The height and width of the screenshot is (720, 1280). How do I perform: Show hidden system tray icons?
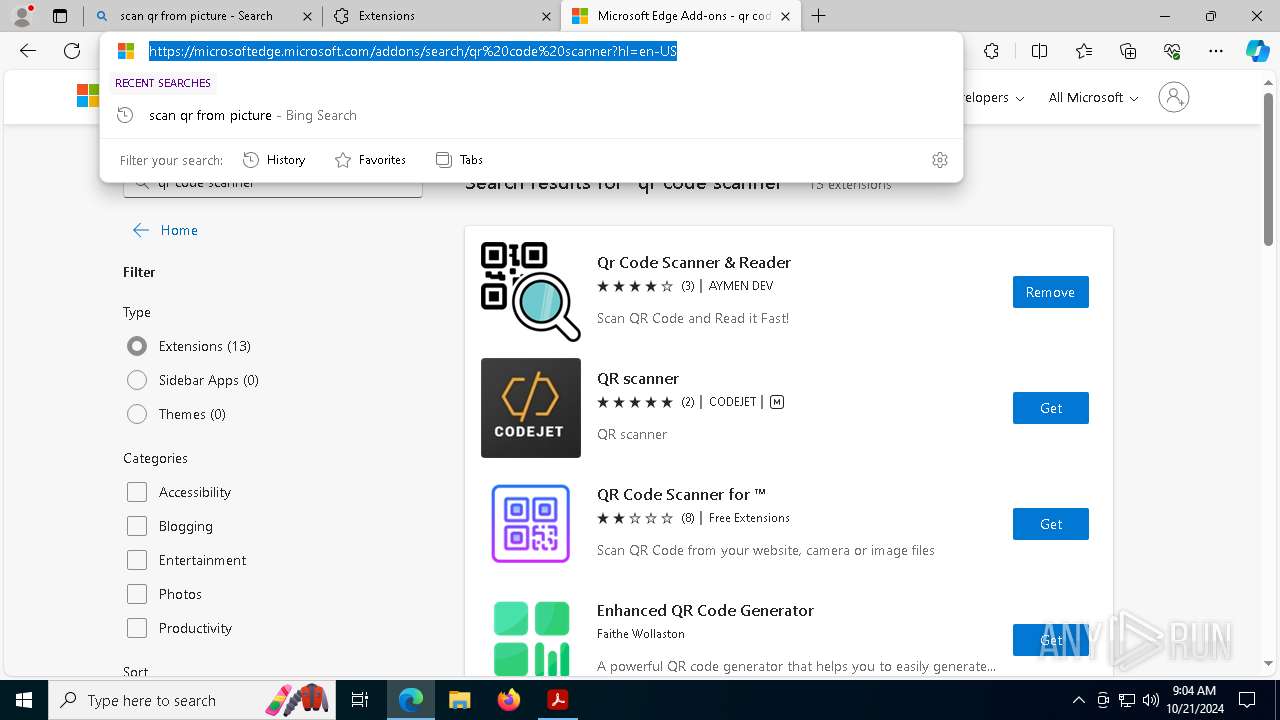click(1078, 700)
